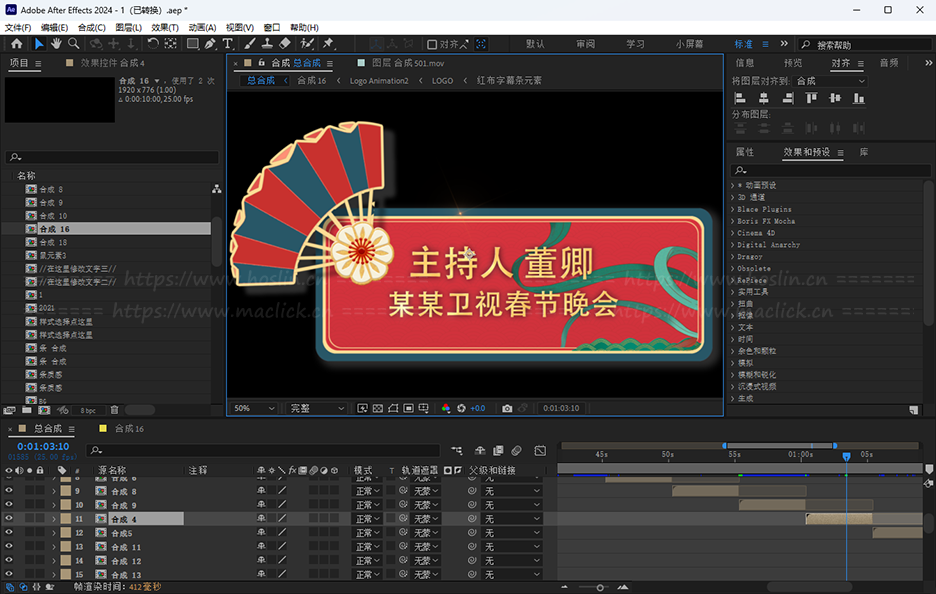Expand the Boris FX Mocha effects category
This screenshot has width=936, height=594.
coord(733,221)
